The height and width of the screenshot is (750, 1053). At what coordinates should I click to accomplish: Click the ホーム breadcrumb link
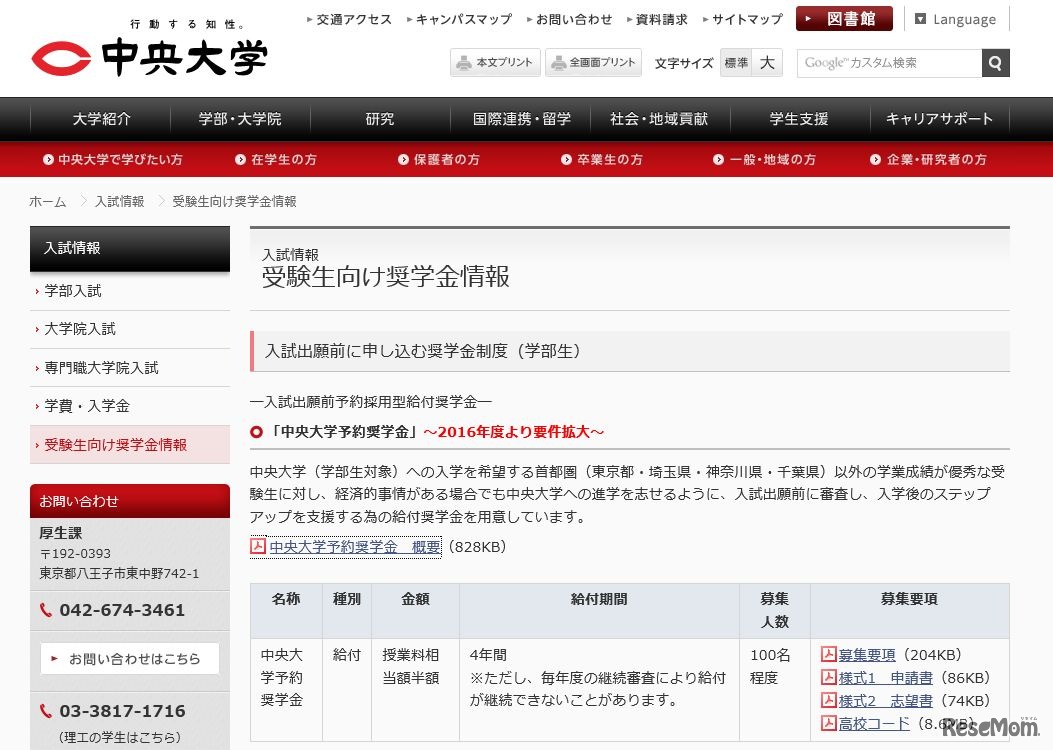pos(47,201)
